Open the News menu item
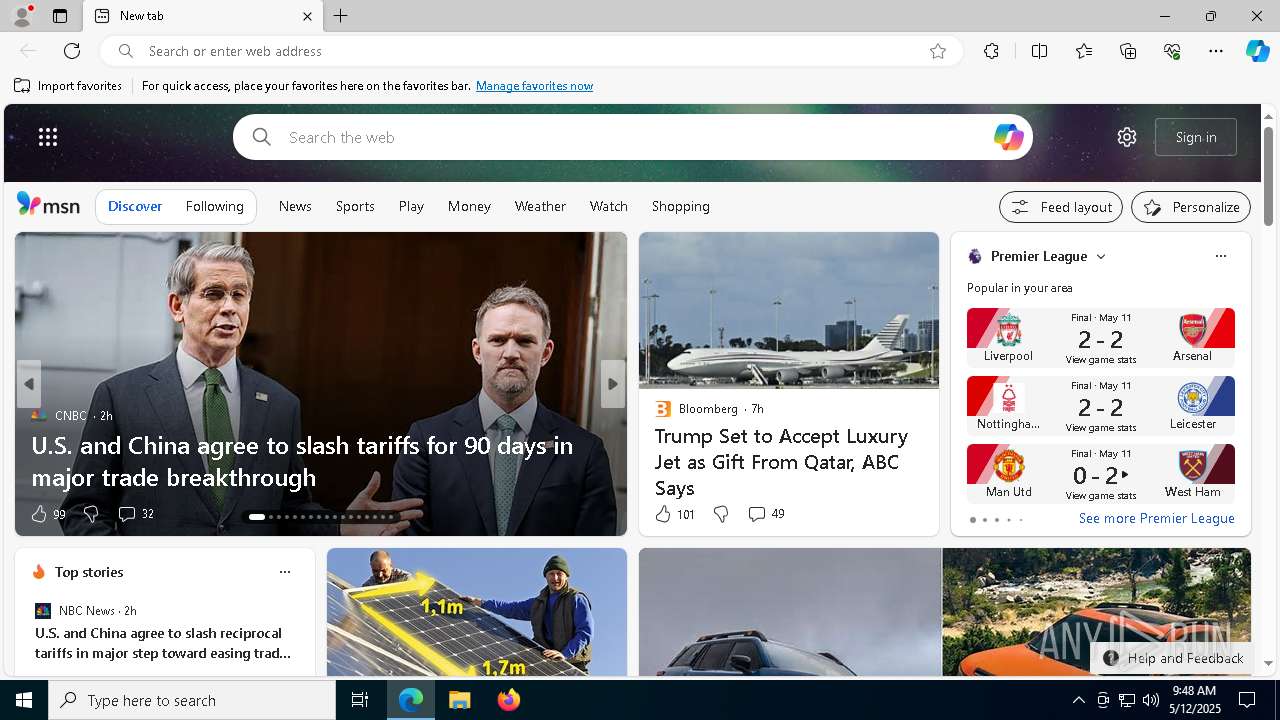Viewport: 1280px width, 720px height. pyautogui.click(x=295, y=206)
